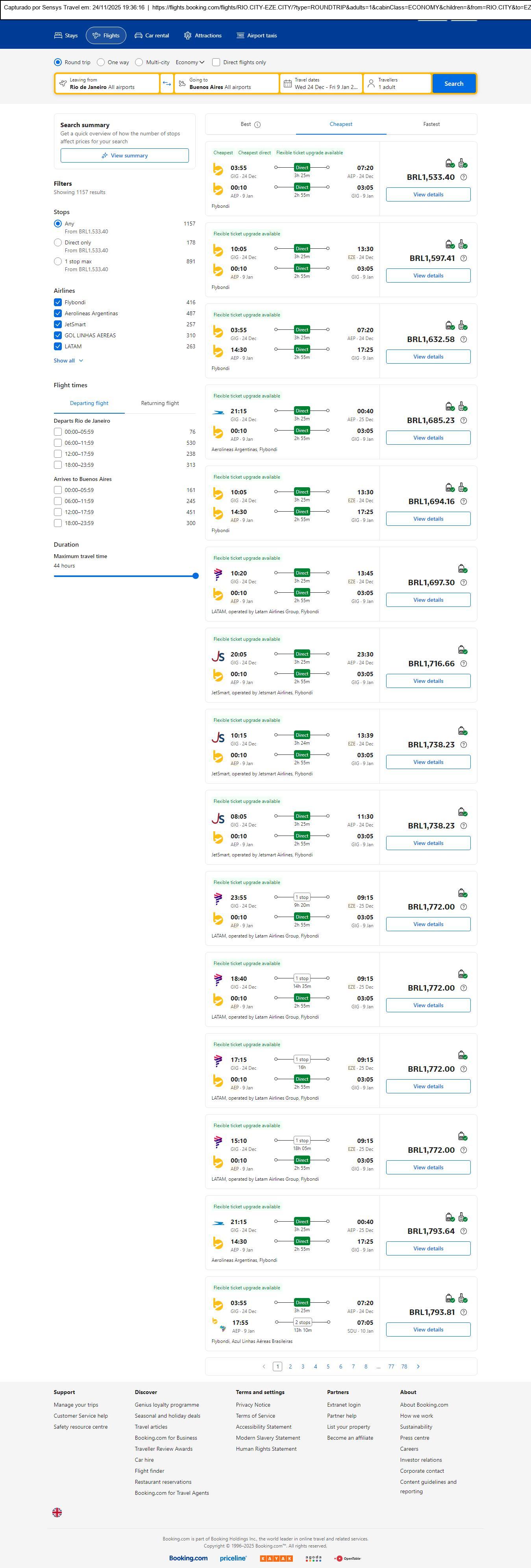Click the swap origin and destination arrows icon

pyautogui.click(x=167, y=83)
